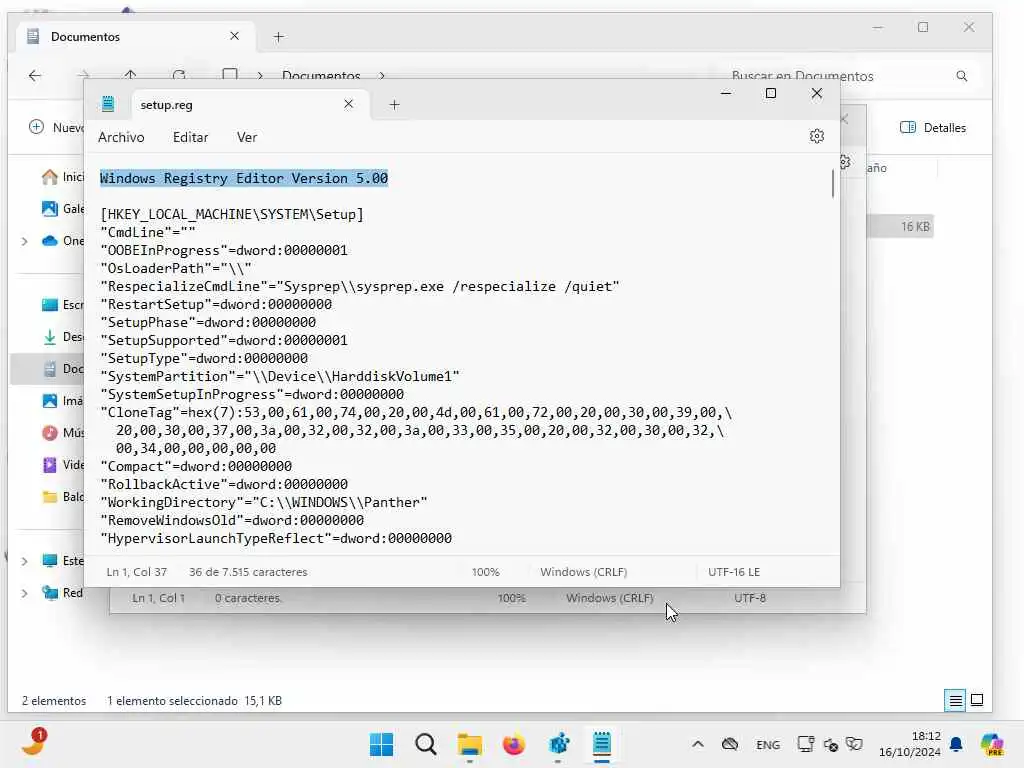Expand the OneDrive tree node

[x=24, y=241]
